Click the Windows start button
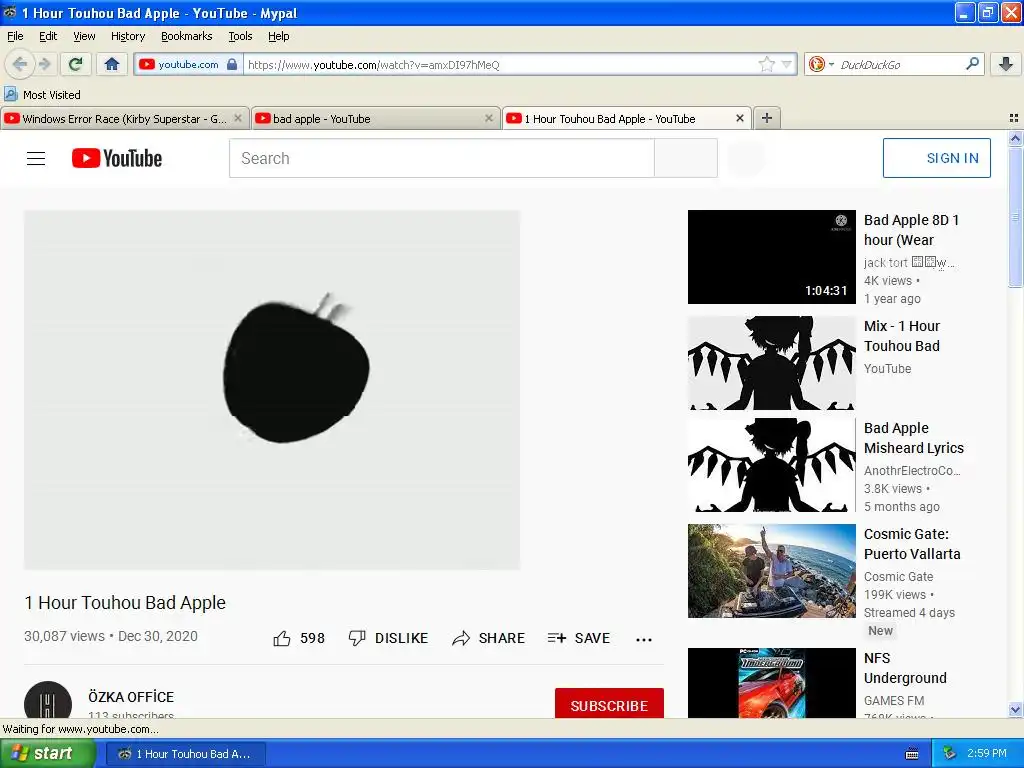The image size is (1024, 768). click(x=47, y=754)
